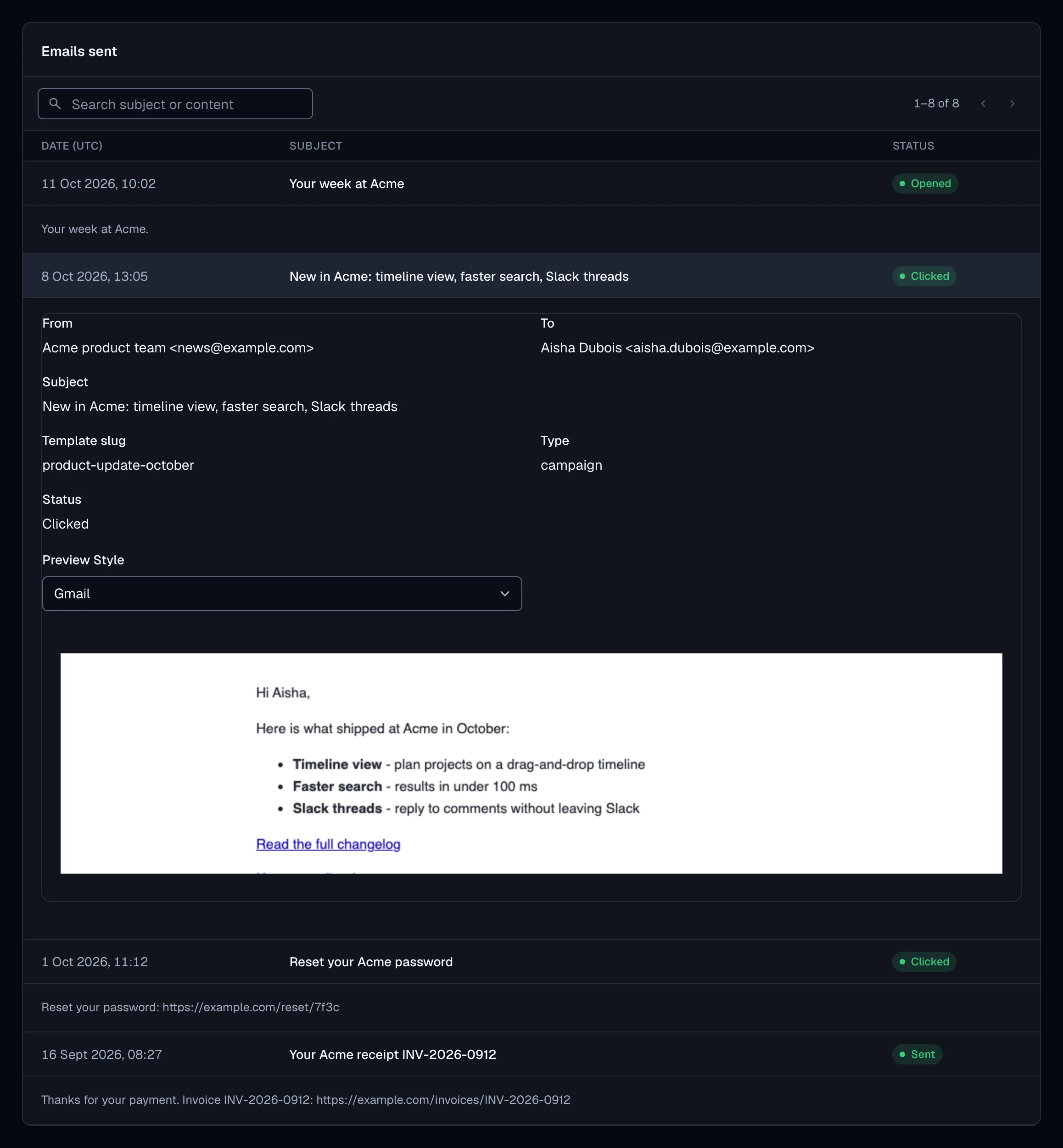Image resolution: width=1063 pixels, height=1148 pixels.
Task: Select the 16 Sept 2026, 08:27 date cell
Action: [102, 1054]
